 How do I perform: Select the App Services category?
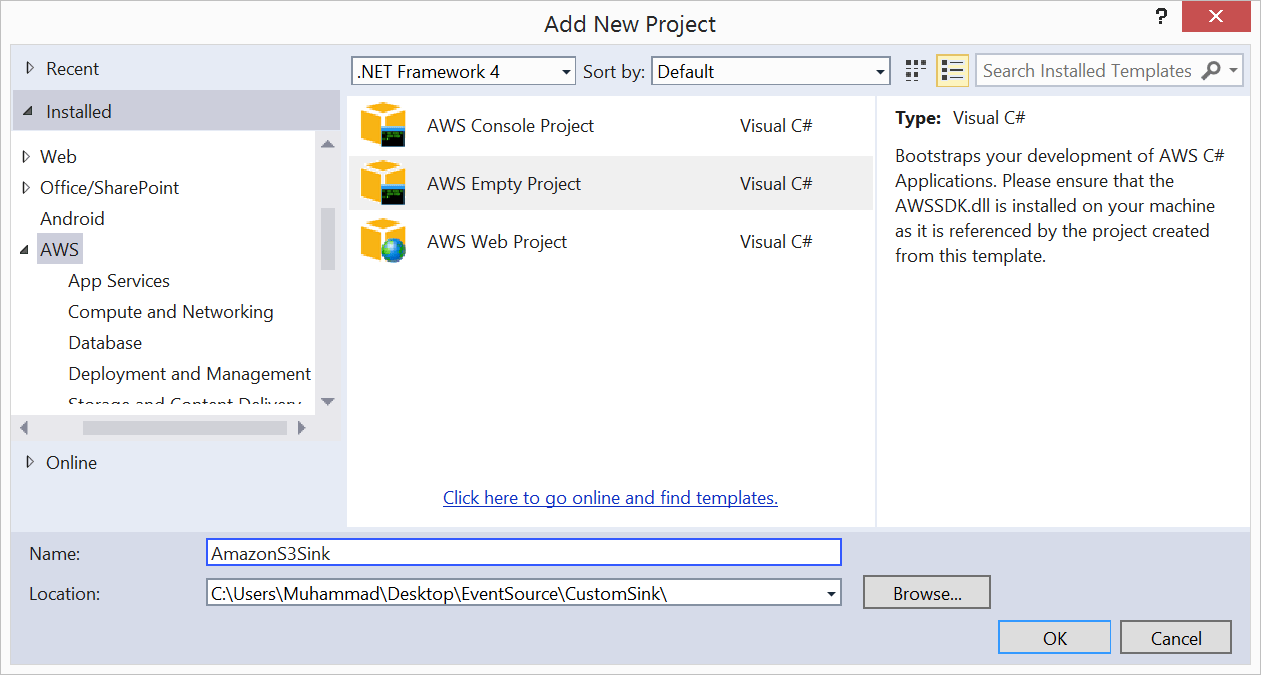pyautogui.click(x=119, y=281)
